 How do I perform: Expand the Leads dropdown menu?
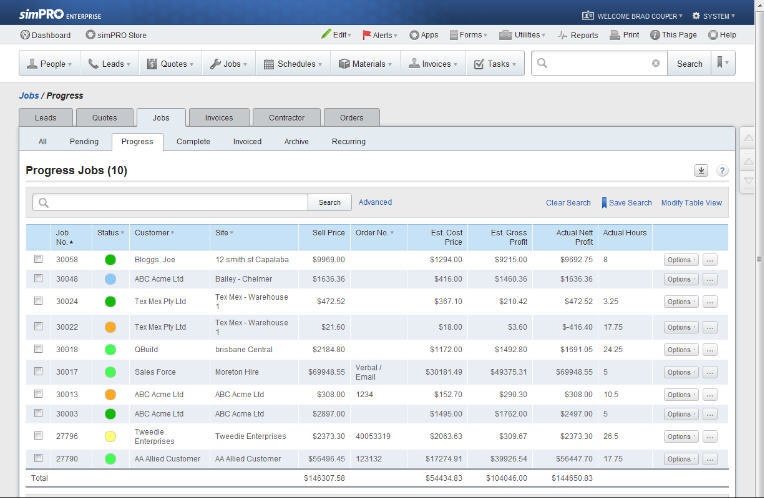pyautogui.click(x=109, y=63)
